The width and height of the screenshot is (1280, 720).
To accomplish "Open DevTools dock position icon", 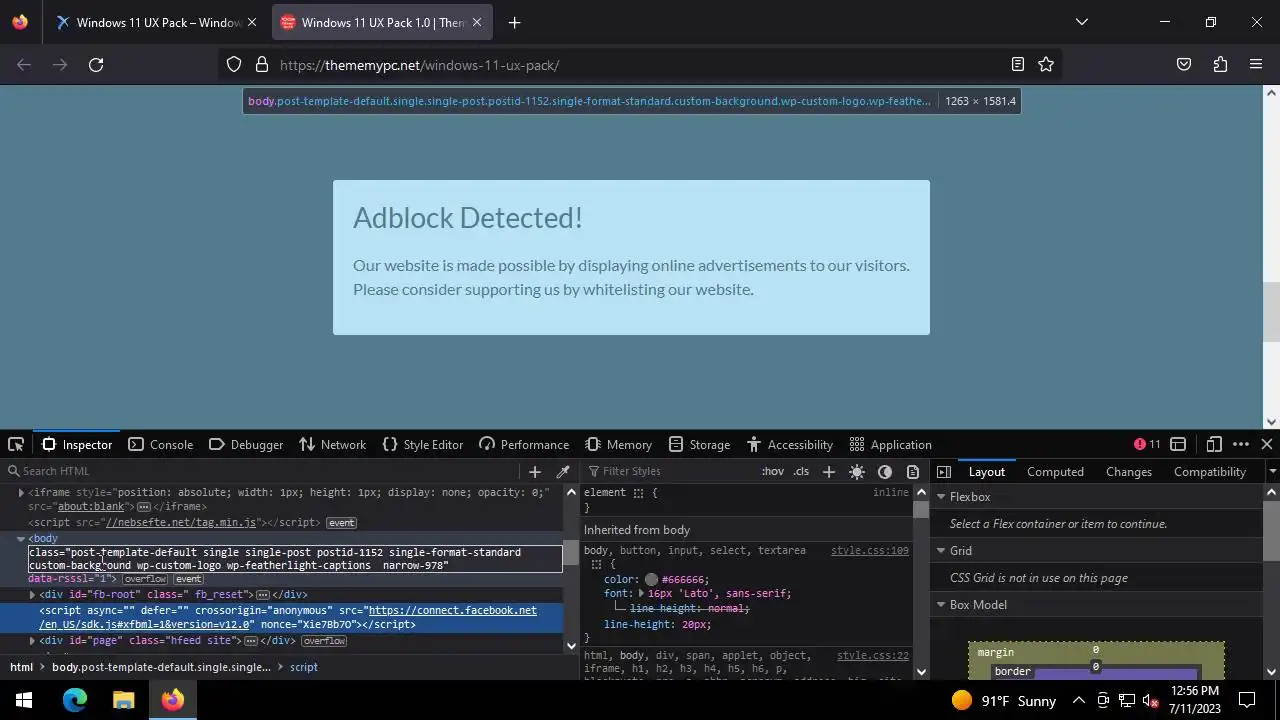I will click(1178, 444).
